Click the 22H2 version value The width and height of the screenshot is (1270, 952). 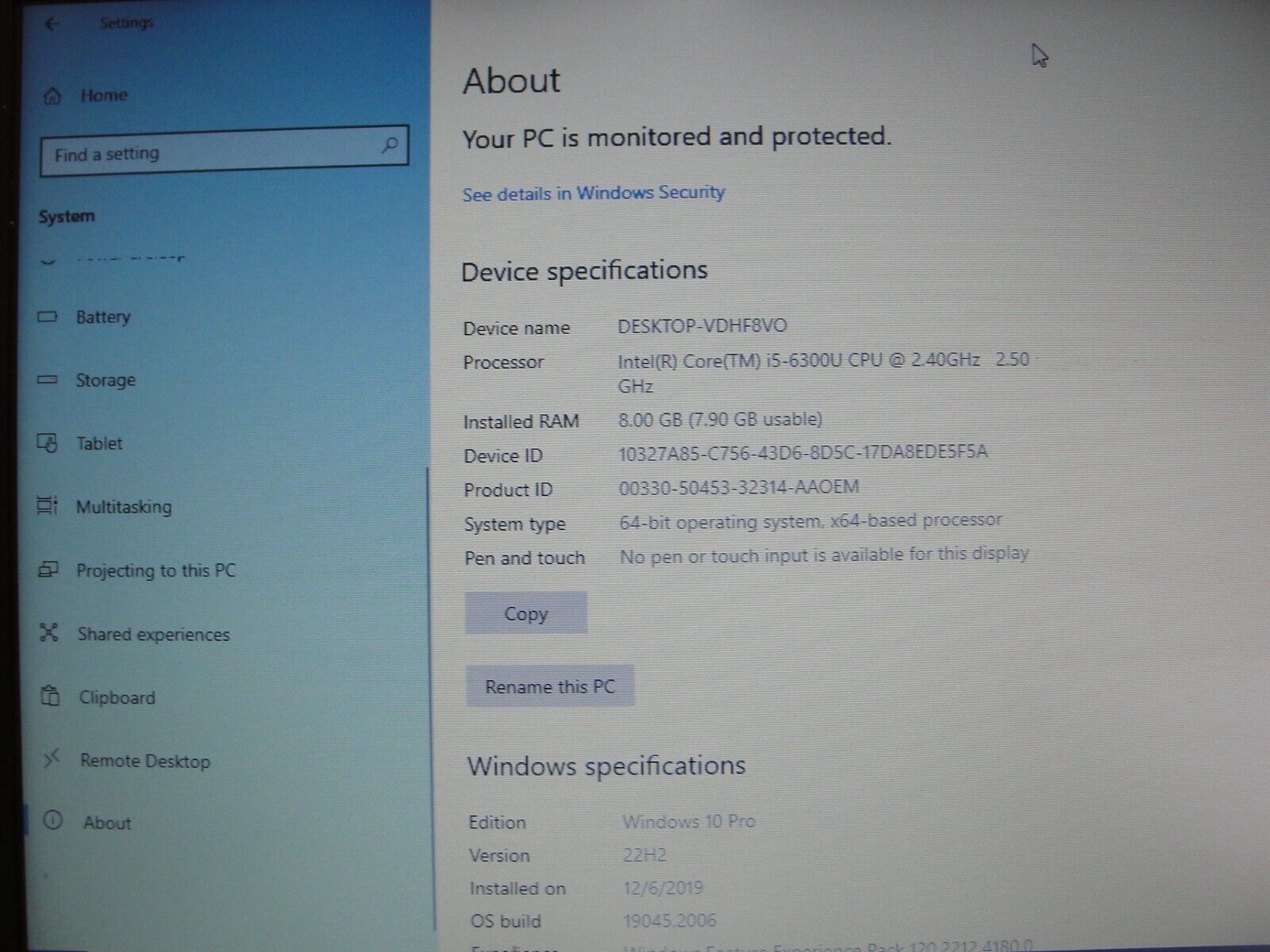[x=645, y=855]
